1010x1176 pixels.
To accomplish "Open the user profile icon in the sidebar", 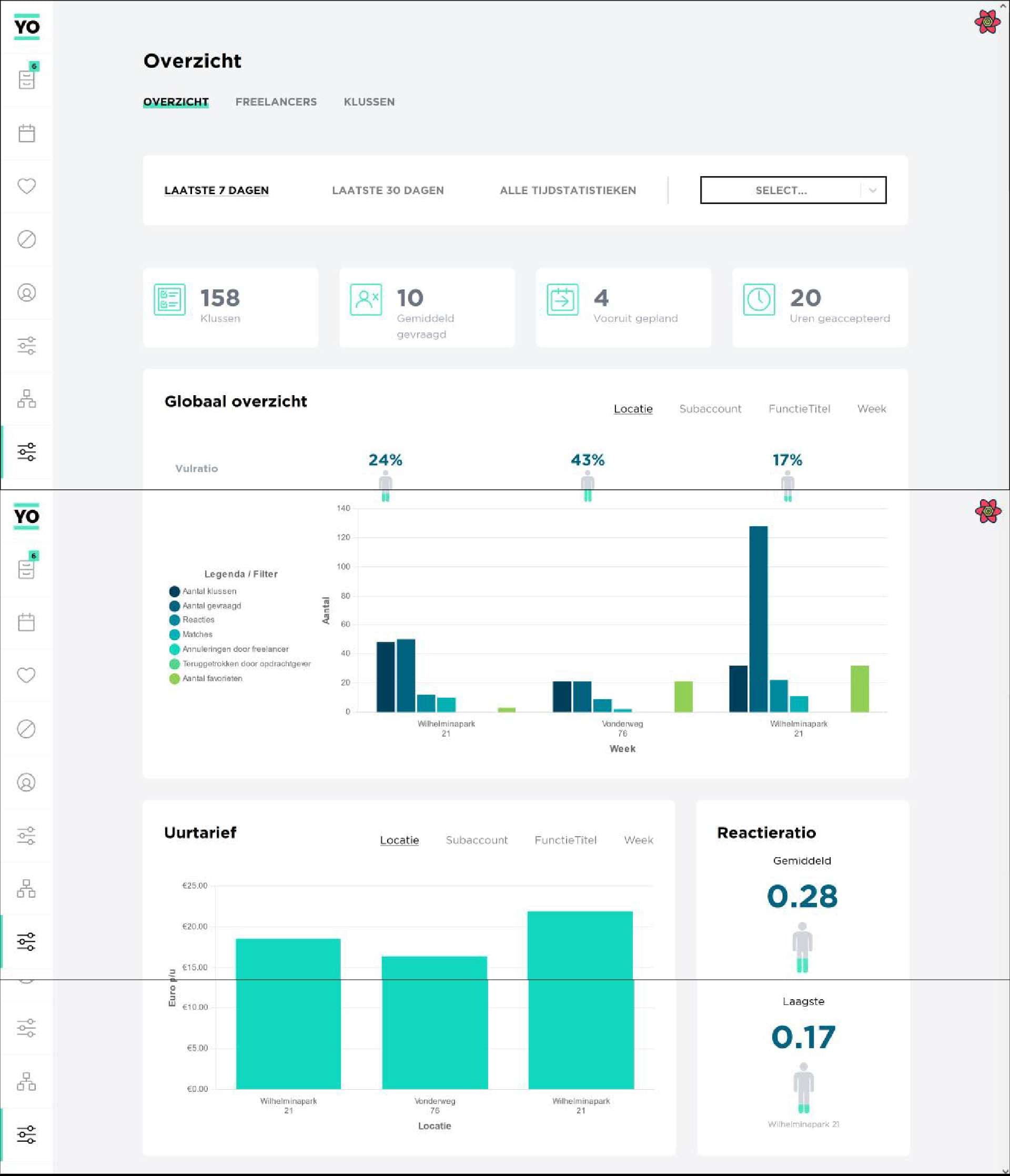I will 27,293.
